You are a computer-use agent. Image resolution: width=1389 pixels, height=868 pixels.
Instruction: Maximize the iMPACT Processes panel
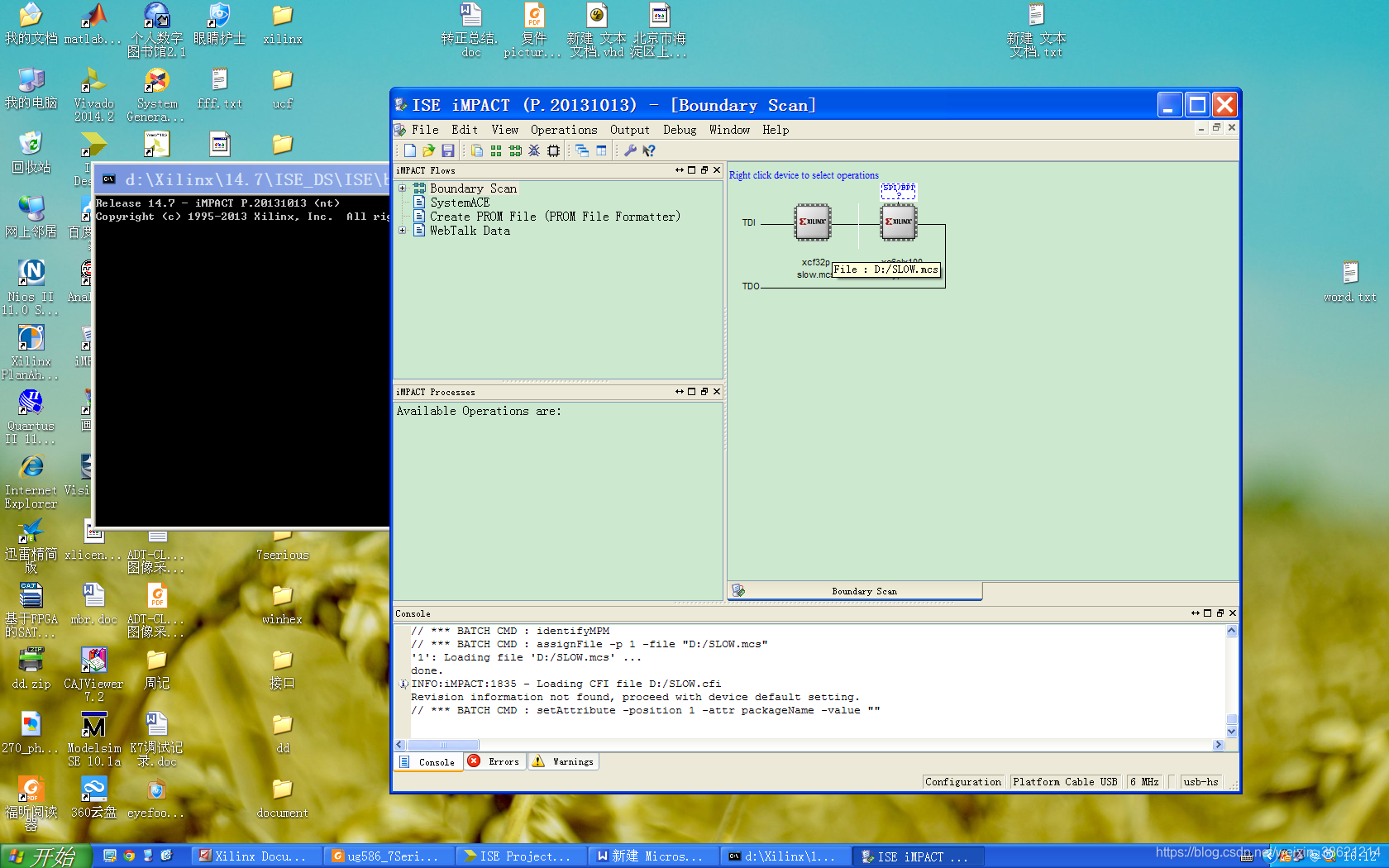point(692,392)
